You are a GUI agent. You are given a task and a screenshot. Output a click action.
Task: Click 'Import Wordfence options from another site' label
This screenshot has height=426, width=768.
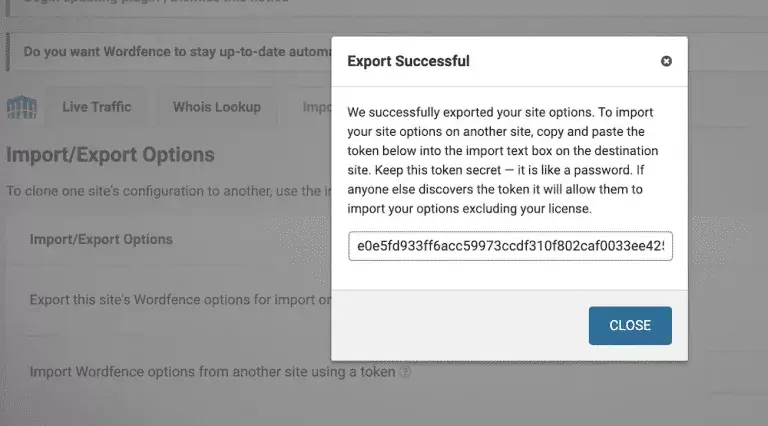tap(212, 372)
